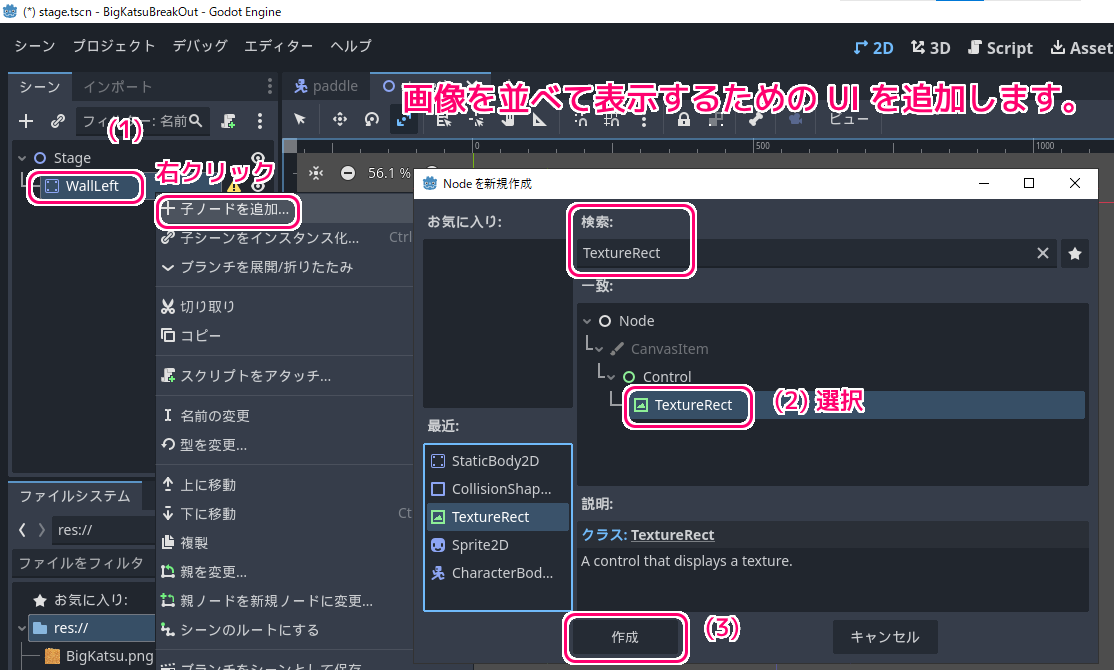
Task: Click the attach script icon in the scene dock
Action: click(x=228, y=121)
